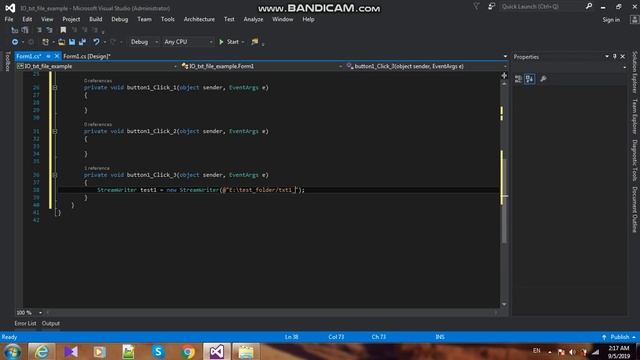Click the Quick Launch magnifier icon
The image size is (640, 360).
(589, 6)
